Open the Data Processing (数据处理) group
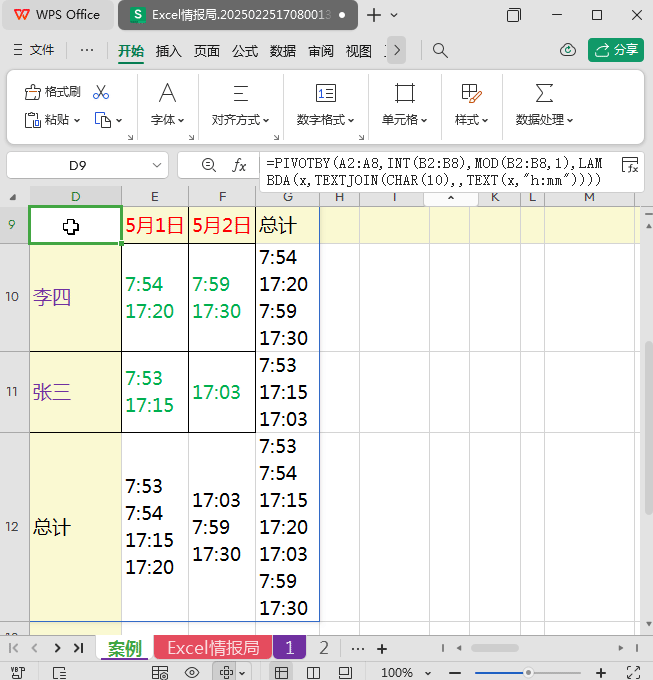The image size is (653, 680). coord(544,120)
